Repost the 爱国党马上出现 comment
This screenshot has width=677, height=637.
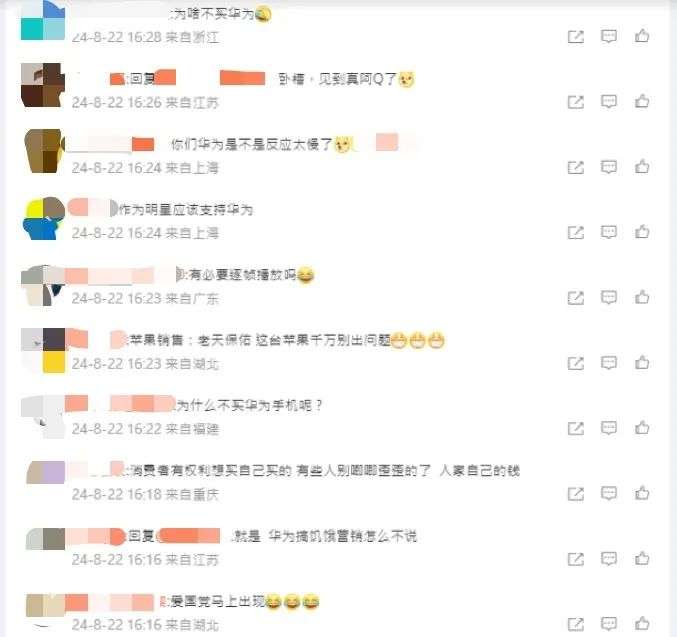coord(576,624)
